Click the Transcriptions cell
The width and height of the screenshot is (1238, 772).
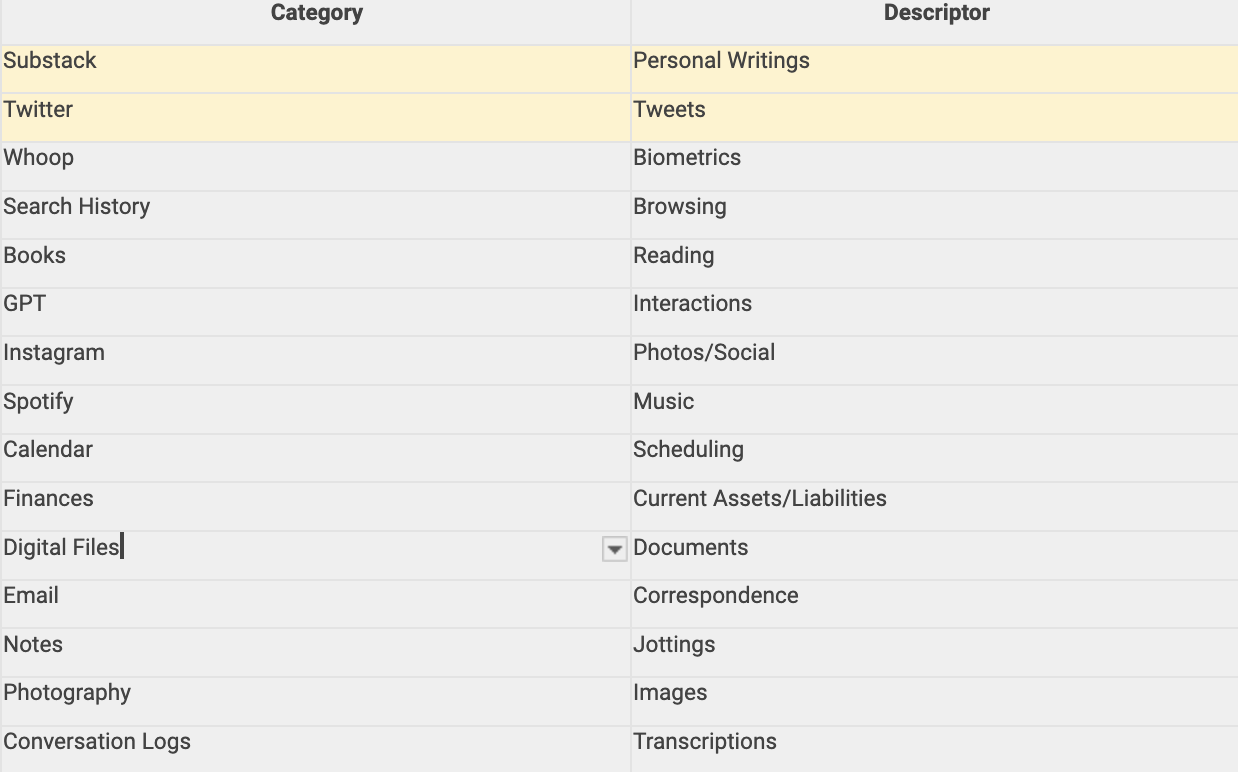coord(705,742)
